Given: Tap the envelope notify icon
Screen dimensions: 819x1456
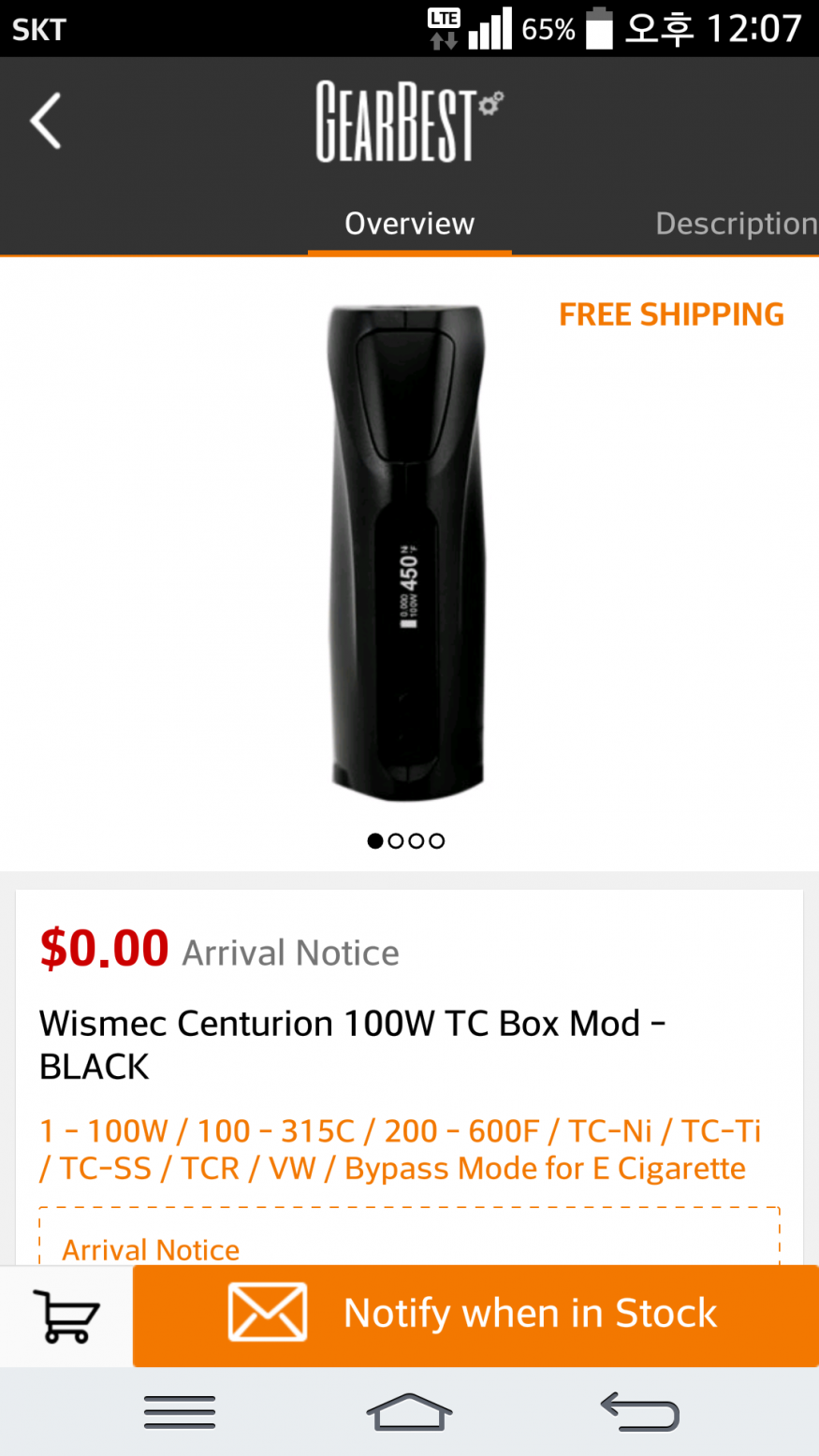Looking at the screenshot, I should tap(268, 1312).
